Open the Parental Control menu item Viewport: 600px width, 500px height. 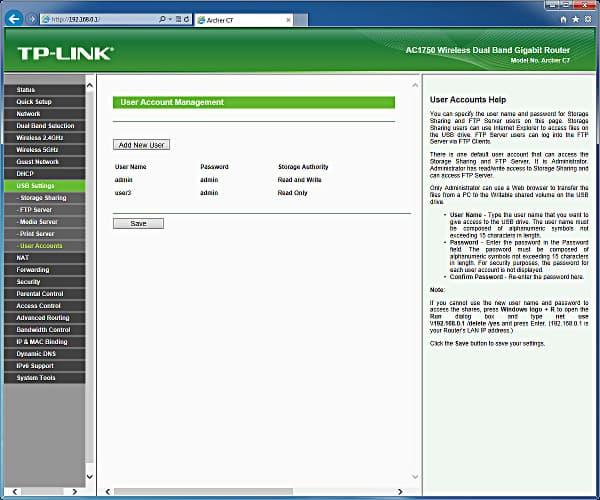coord(45,294)
